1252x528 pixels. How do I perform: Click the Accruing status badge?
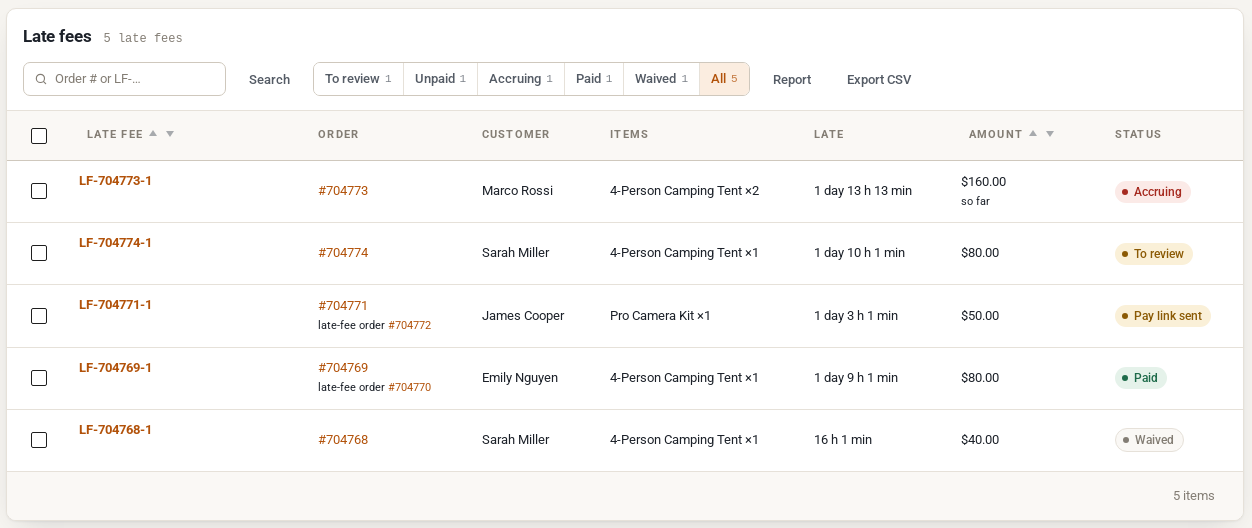pyautogui.click(x=1152, y=192)
